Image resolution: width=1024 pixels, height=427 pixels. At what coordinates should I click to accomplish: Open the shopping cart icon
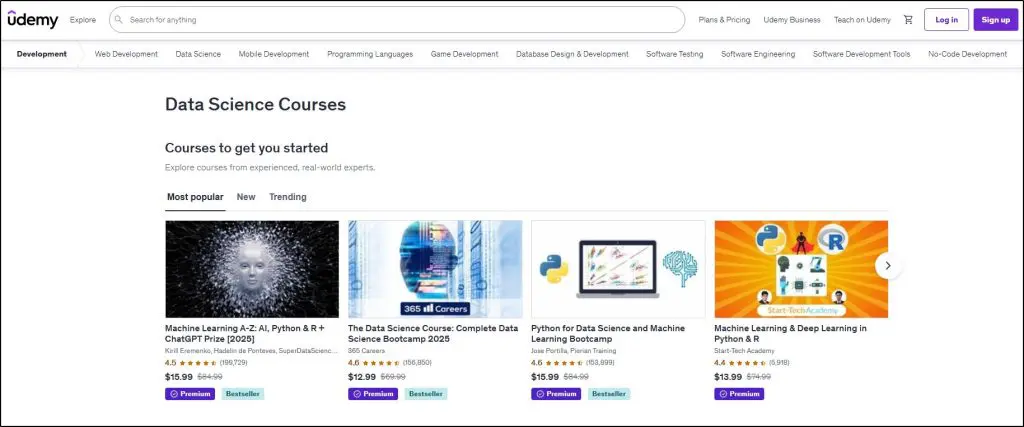point(908,20)
